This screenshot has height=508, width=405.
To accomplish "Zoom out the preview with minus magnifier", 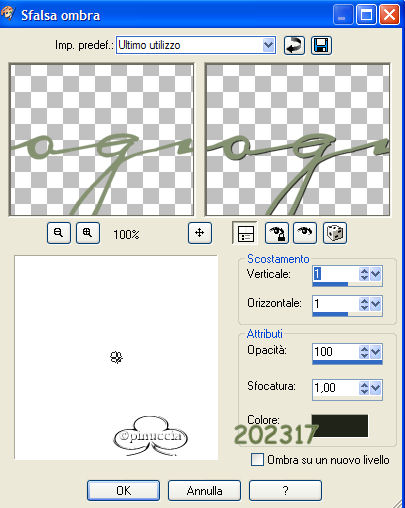I will pyautogui.click(x=59, y=233).
